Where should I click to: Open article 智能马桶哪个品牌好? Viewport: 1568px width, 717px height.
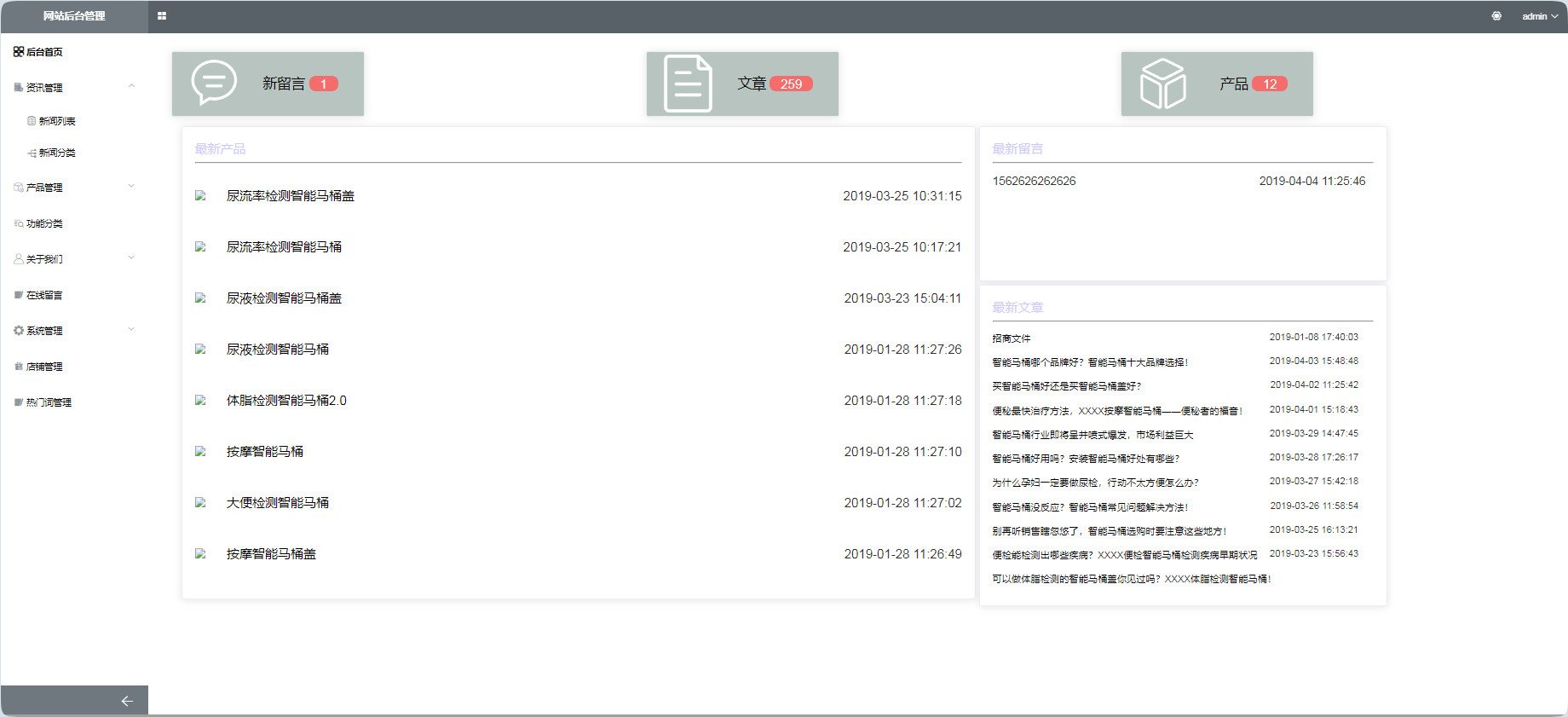pos(1090,362)
